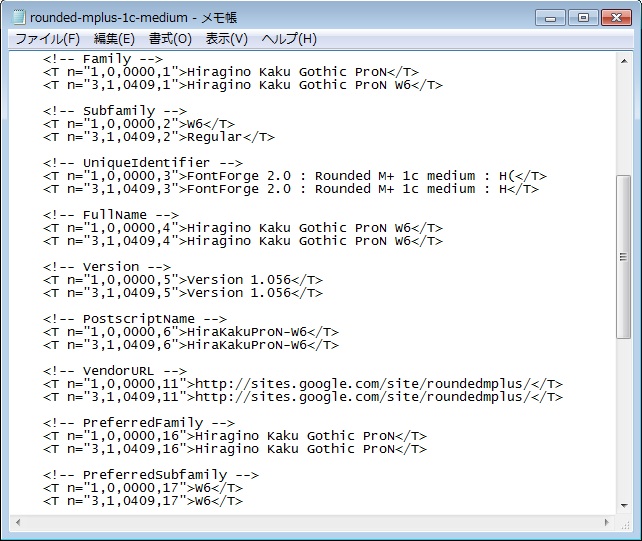
Task: Click the n="3,1,0409,5" Version 1.056 line
Action: tap(183, 293)
